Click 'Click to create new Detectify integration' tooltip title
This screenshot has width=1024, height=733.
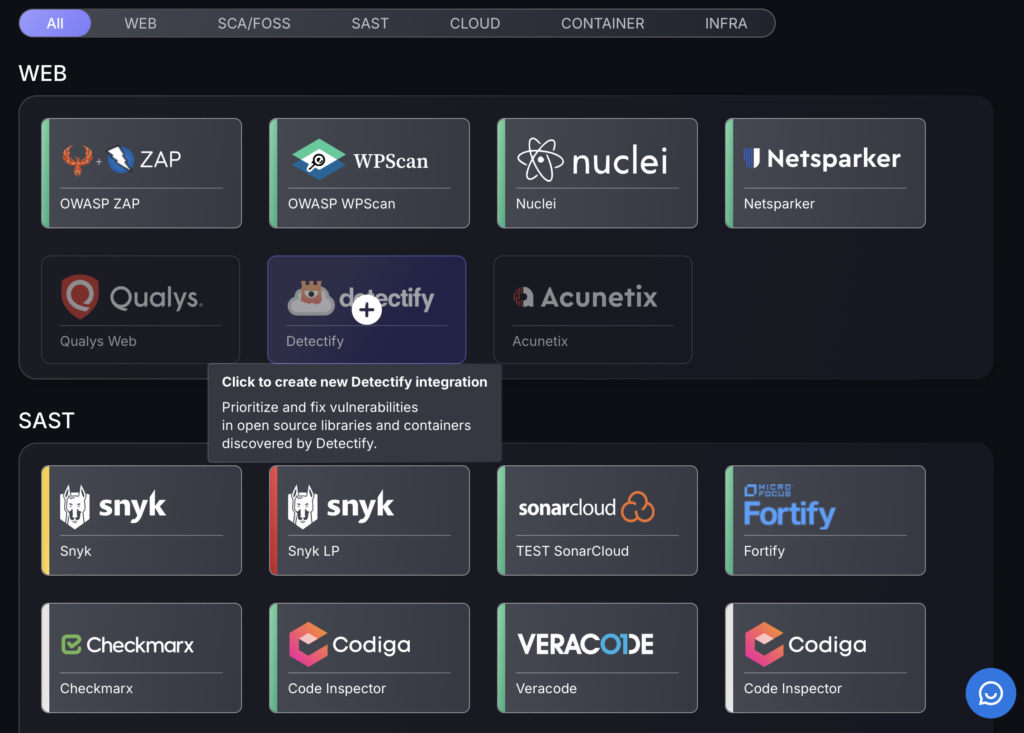tap(355, 382)
